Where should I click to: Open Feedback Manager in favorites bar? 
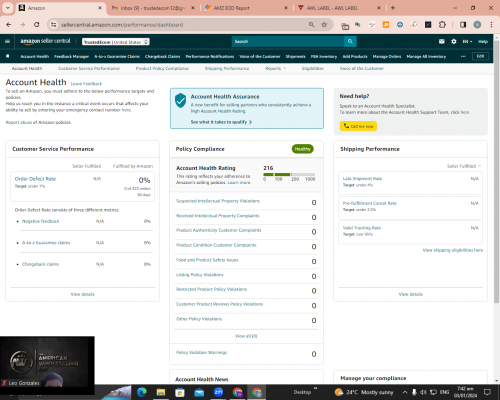click(71, 56)
